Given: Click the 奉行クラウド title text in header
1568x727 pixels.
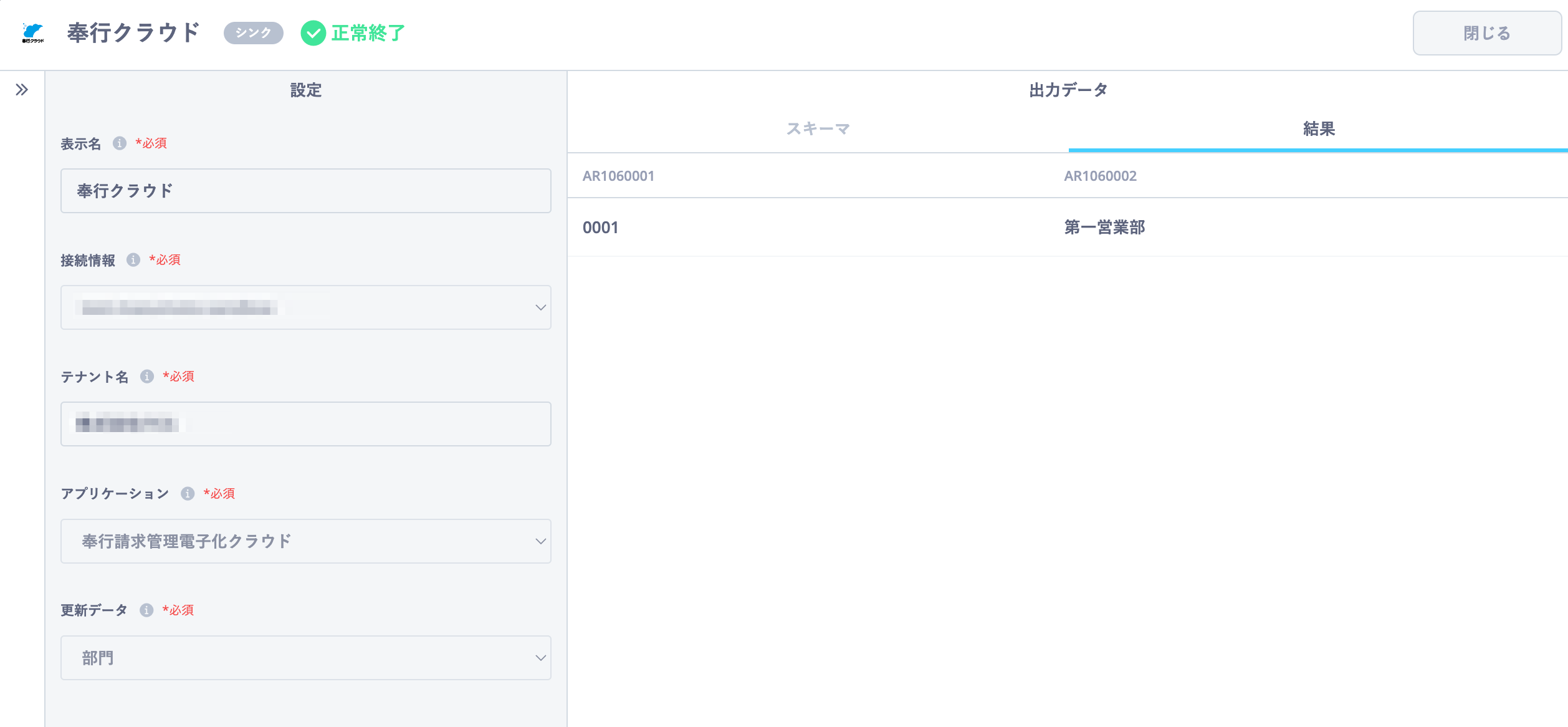Looking at the screenshot, I should pos(133,32).
